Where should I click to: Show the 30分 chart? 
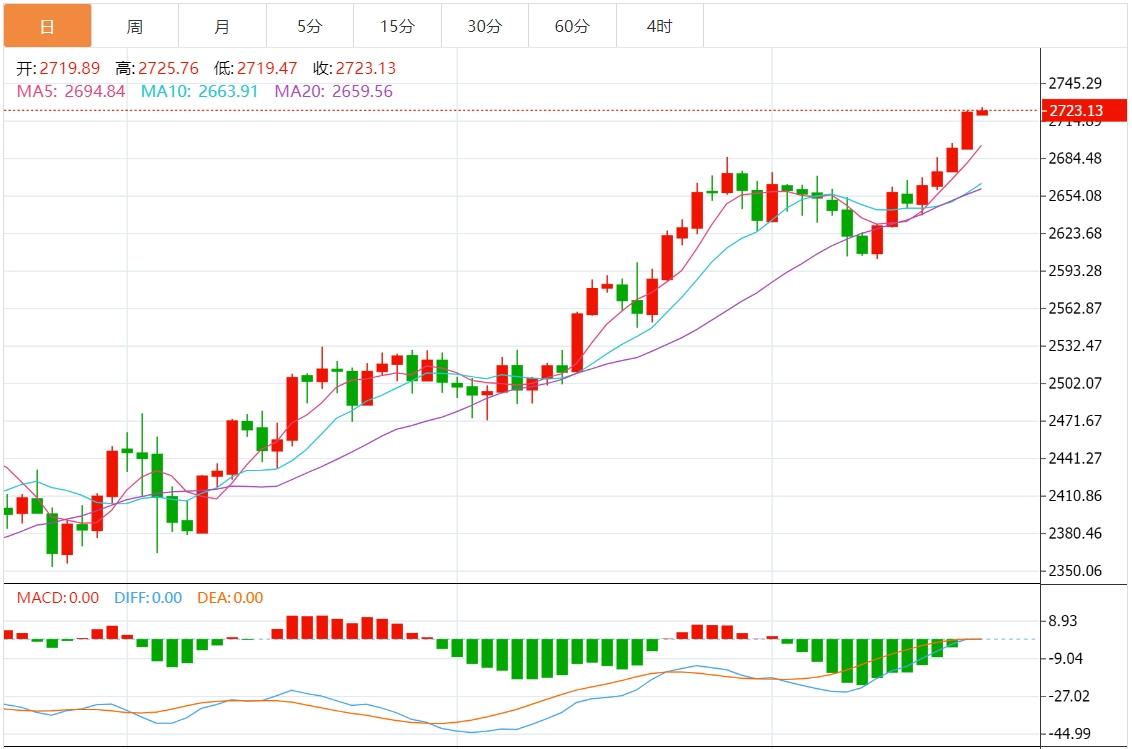[484, 26]
